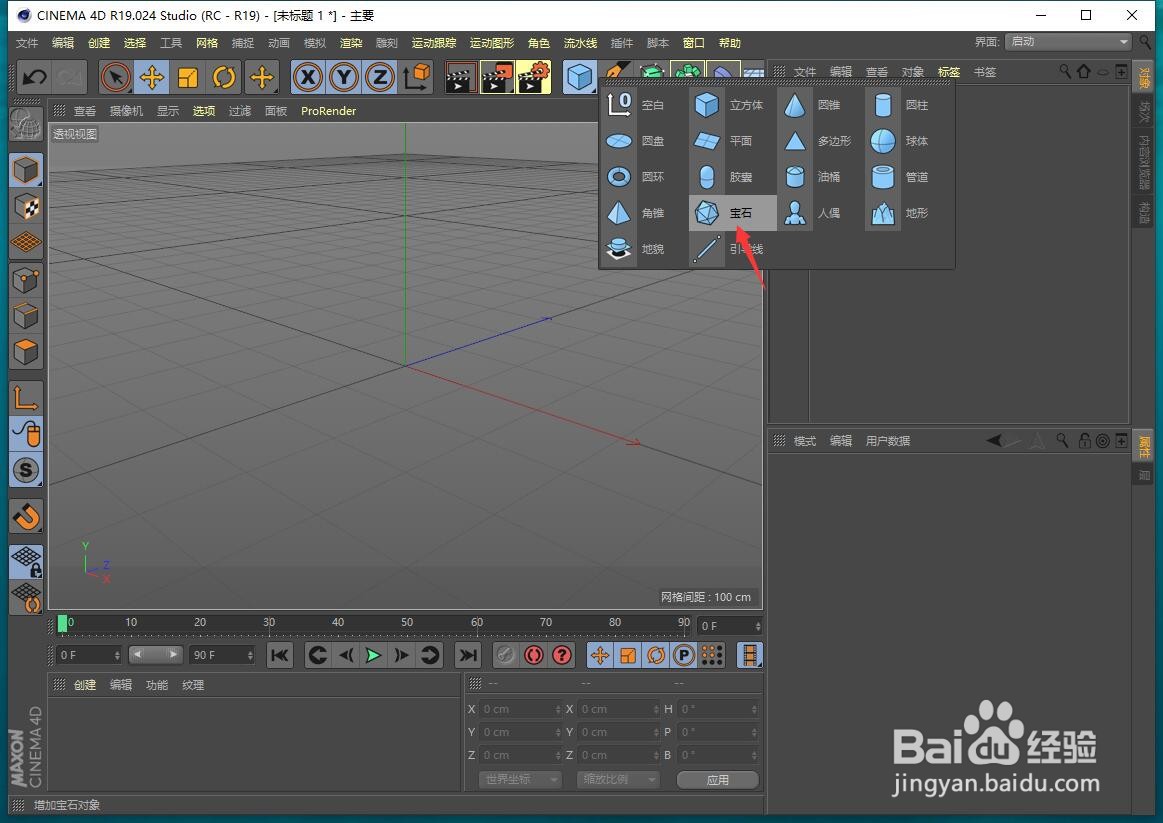Toggle position keyframe recording icon
The image size is (1163, 823).
coord(600,655)
